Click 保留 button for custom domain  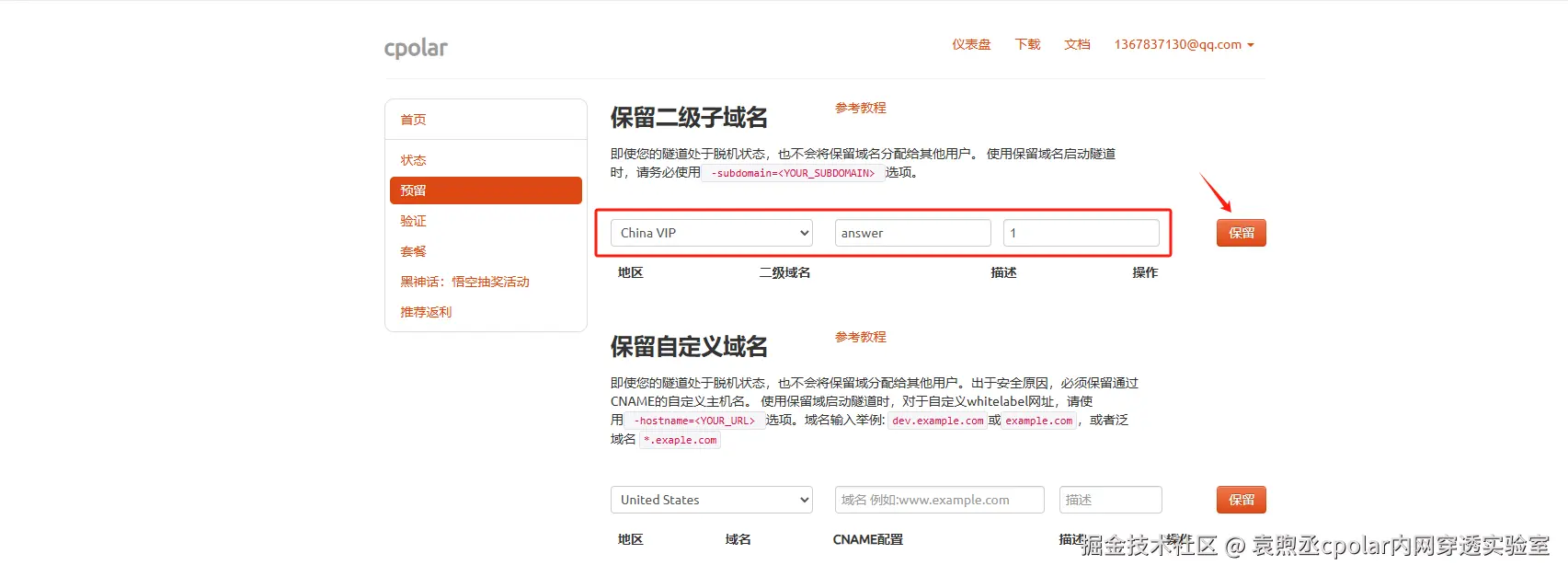[x=1242, y=500]
